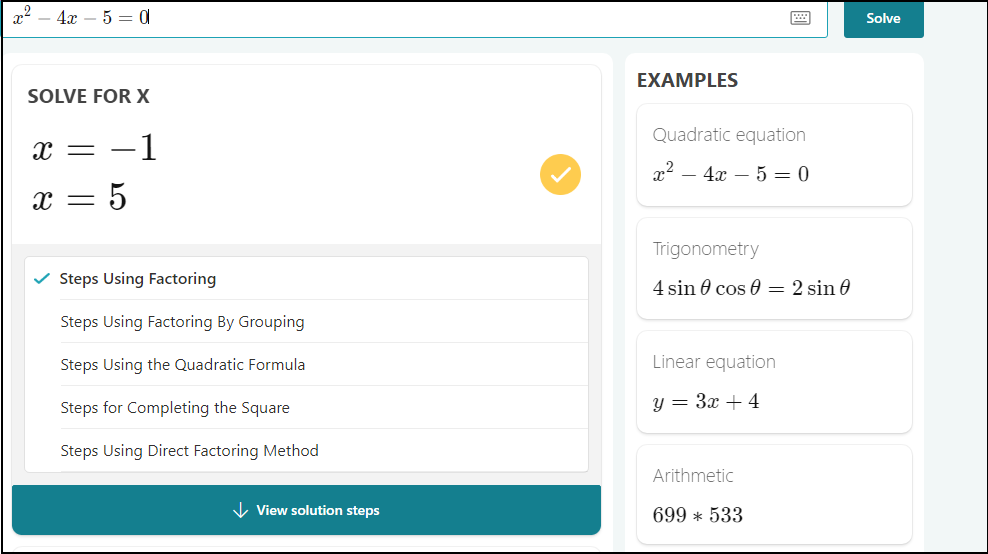Image resolution: width=988 pixels, height=554 pixels.
Task: Click the teal checkmark beside Steps Using Factoring
Action: [x=41, y=279]
